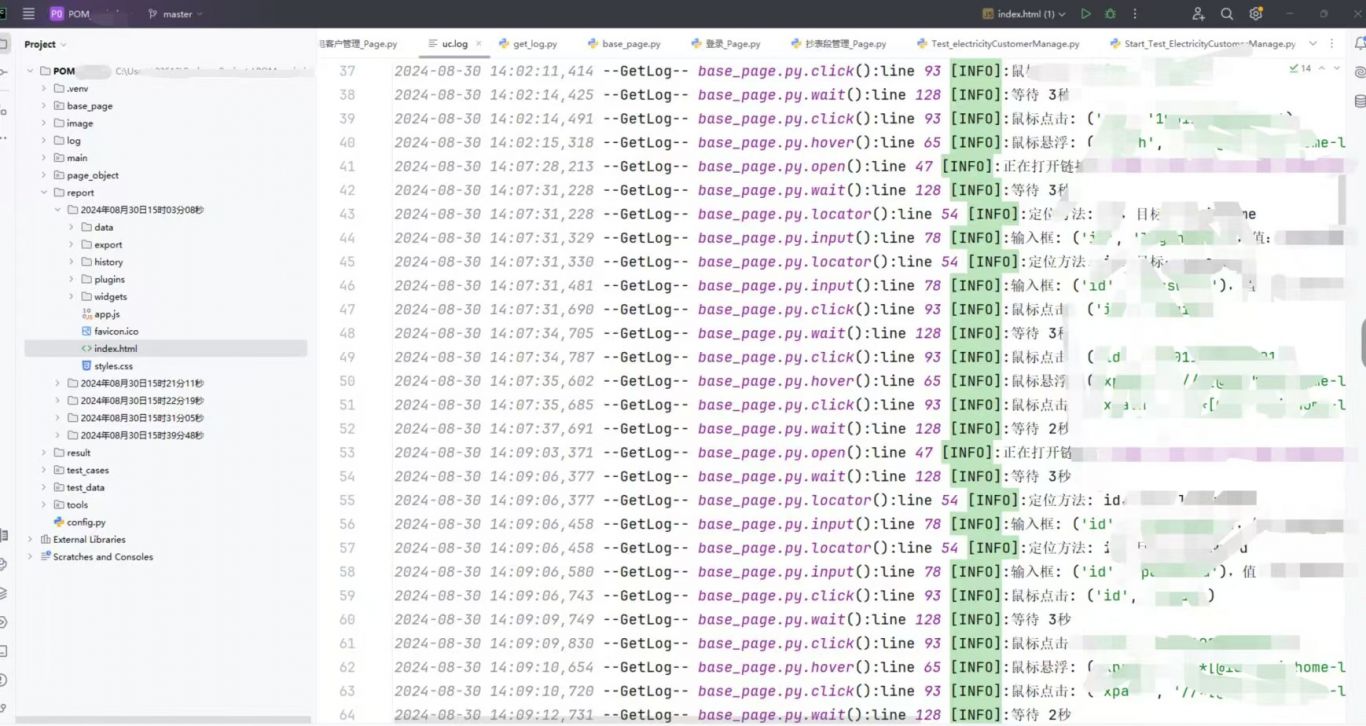
Task: Expand 2024年08月30日15时21分11秒 folder
Action: click(x=58, y=383)
